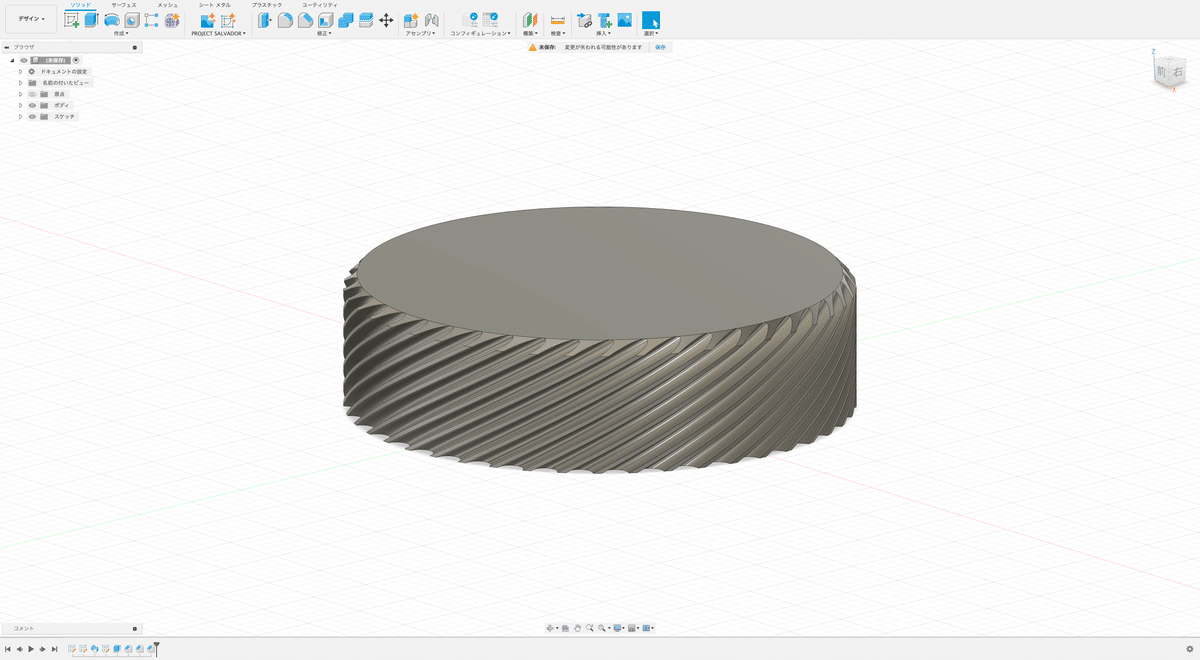
Task: Select the Hole tool icon
Action: 132,20
